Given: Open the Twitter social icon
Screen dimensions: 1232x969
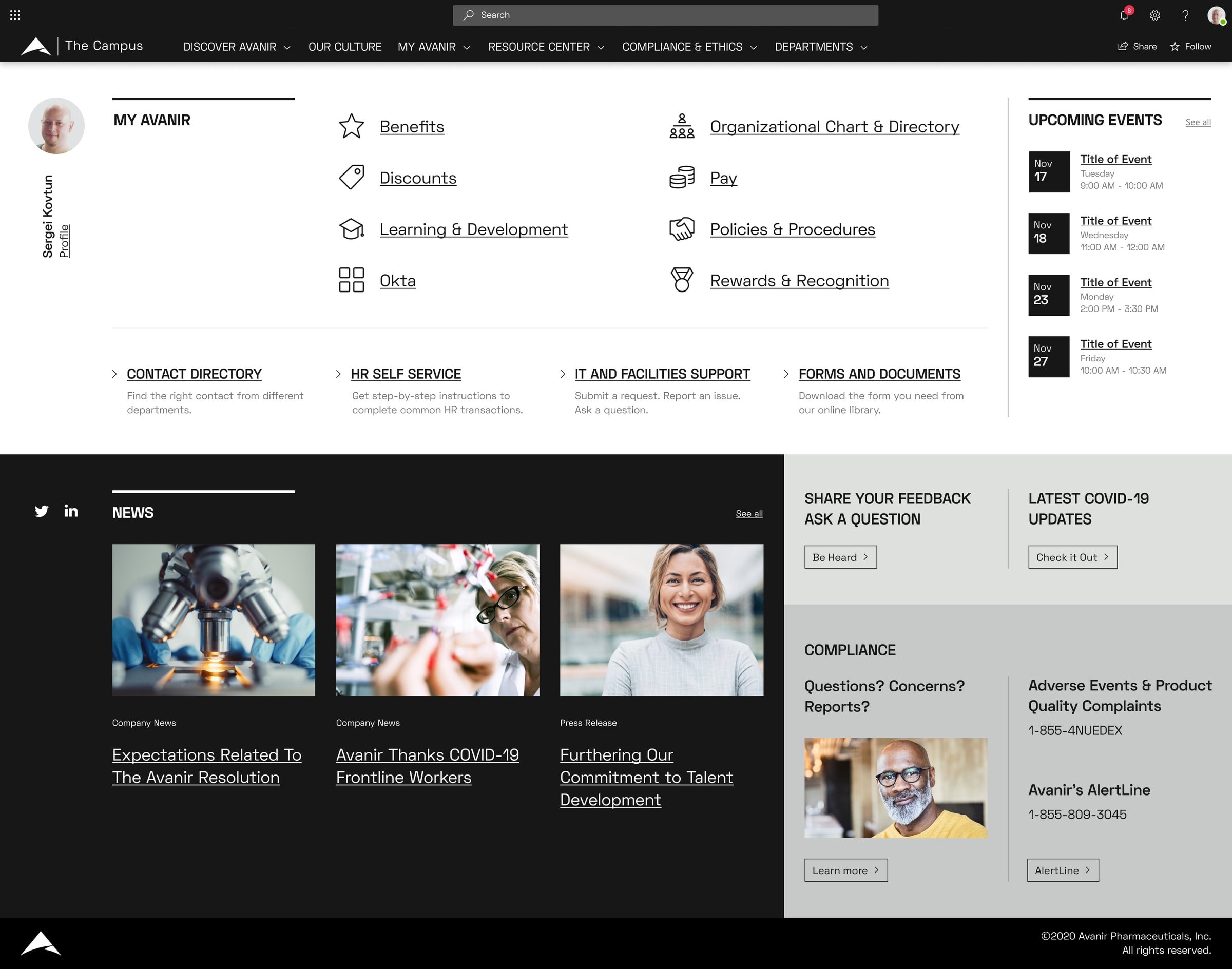Looking at the screenshot, I should [42, 511].
